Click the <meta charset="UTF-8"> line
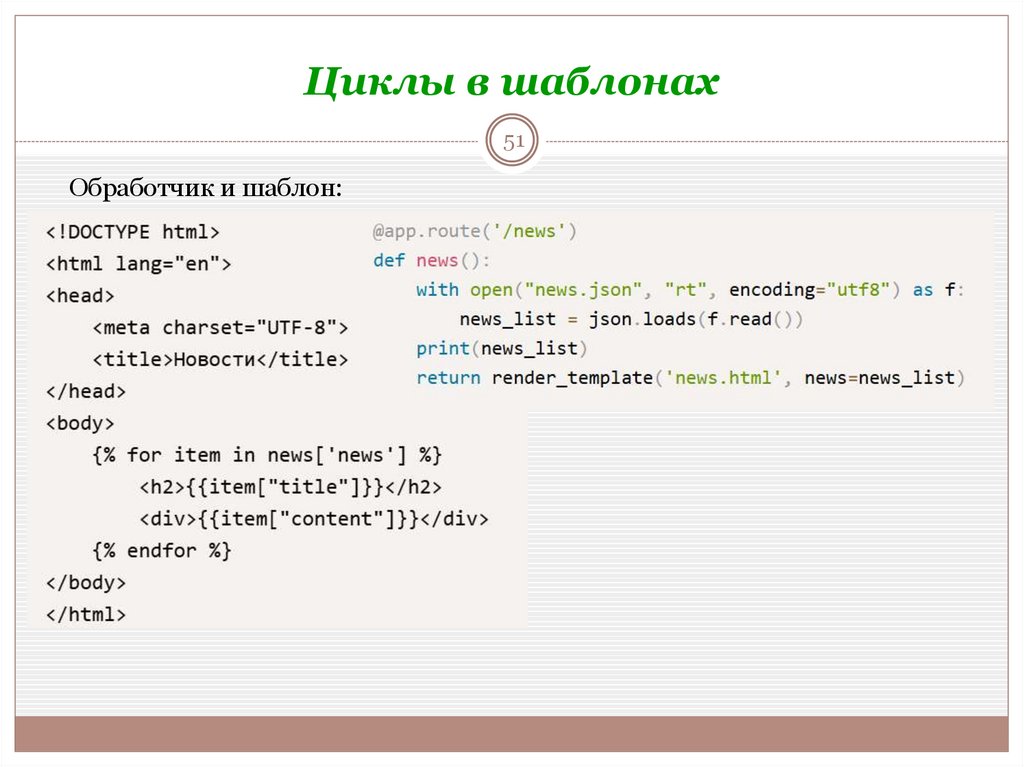The width and height of the screenshot is (1024, 767). (220, 327)
